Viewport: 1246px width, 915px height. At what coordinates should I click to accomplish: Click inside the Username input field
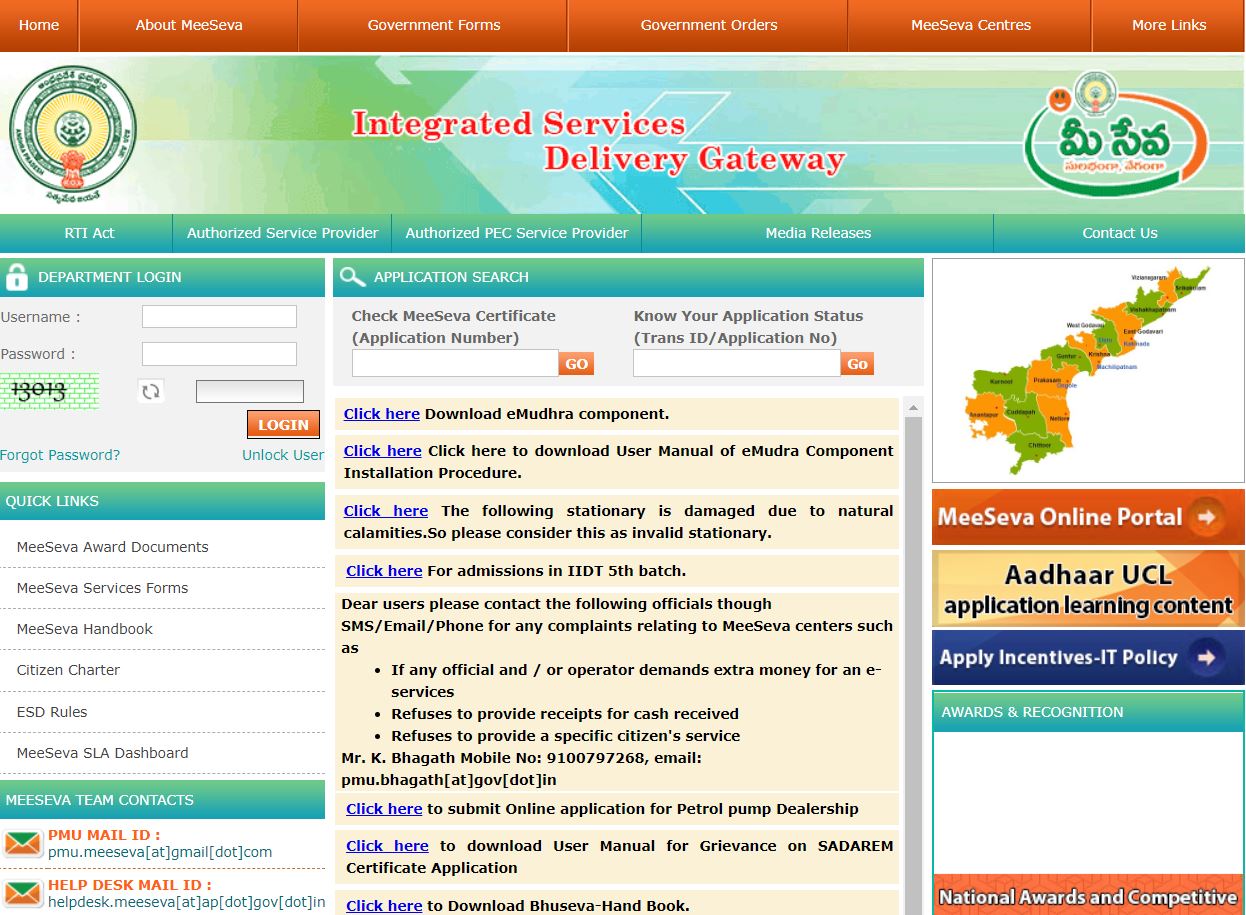click(219, 316)
